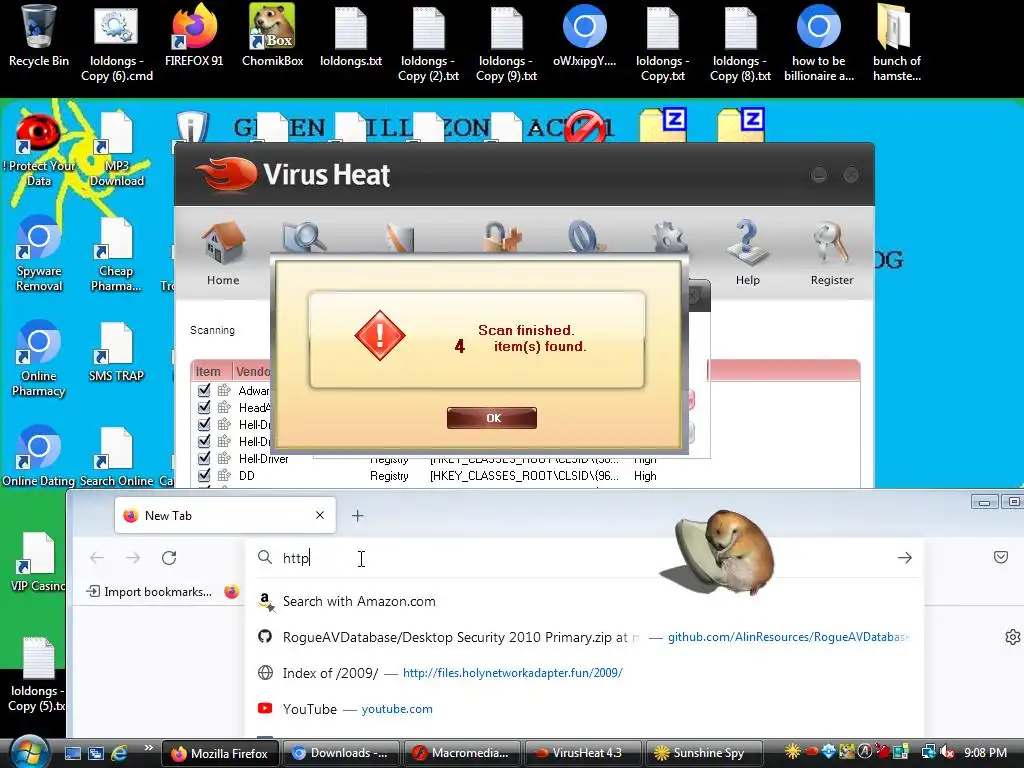Switch to the New Tab in Firefox
Screen dimensions: 1024x768
point(225,515)
